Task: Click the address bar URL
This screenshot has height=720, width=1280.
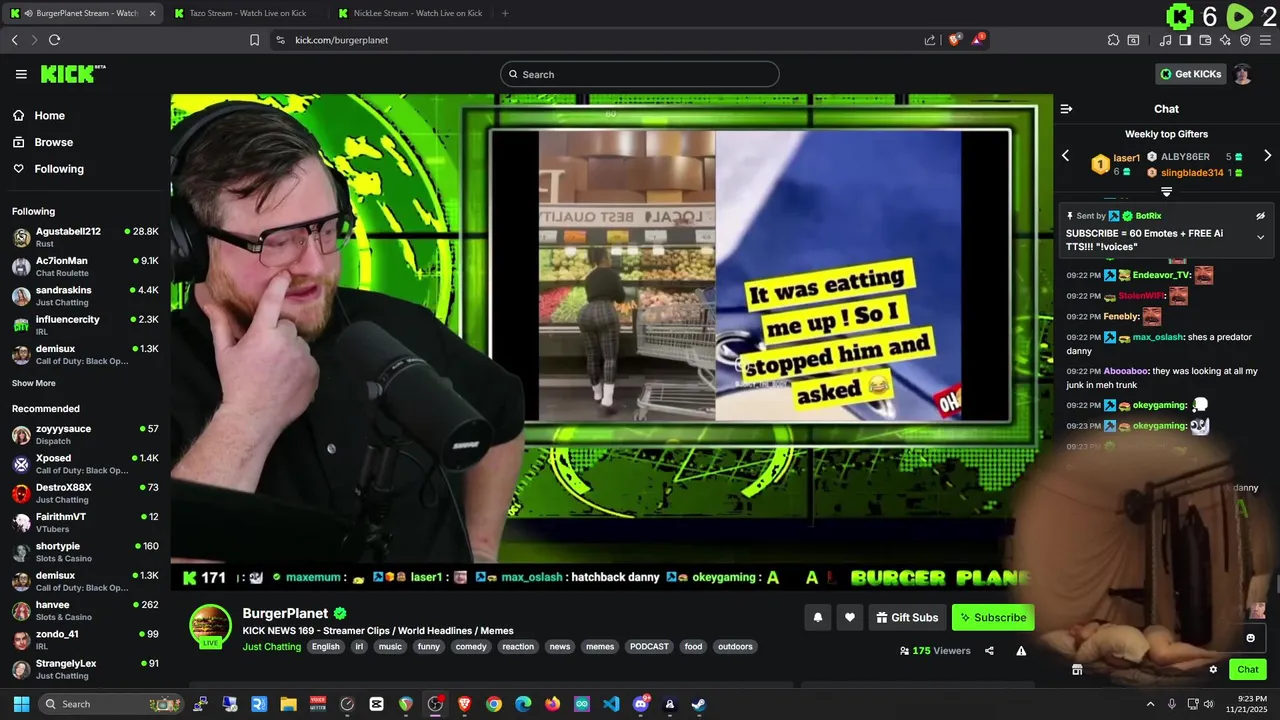Action: [x=341, y=40]
